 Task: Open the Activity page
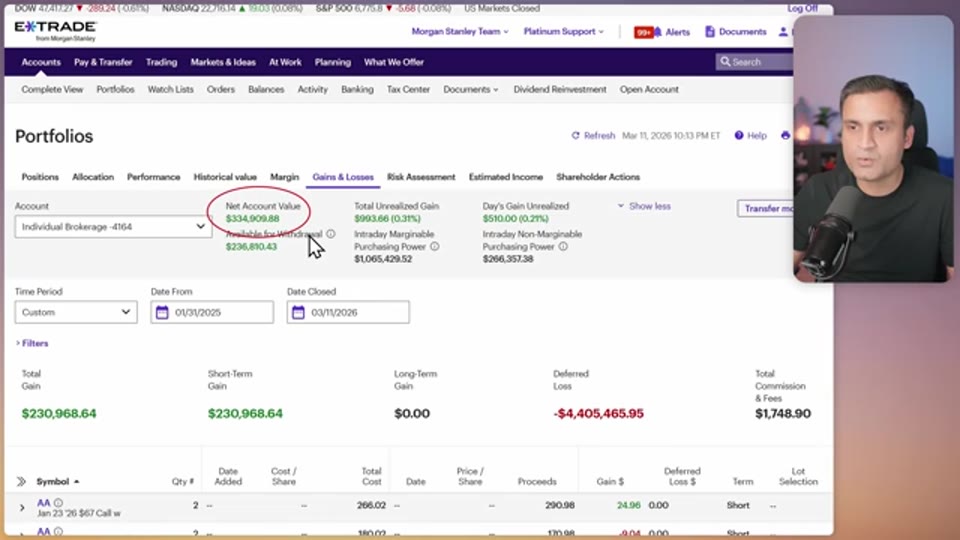click(x=313, y=89)
